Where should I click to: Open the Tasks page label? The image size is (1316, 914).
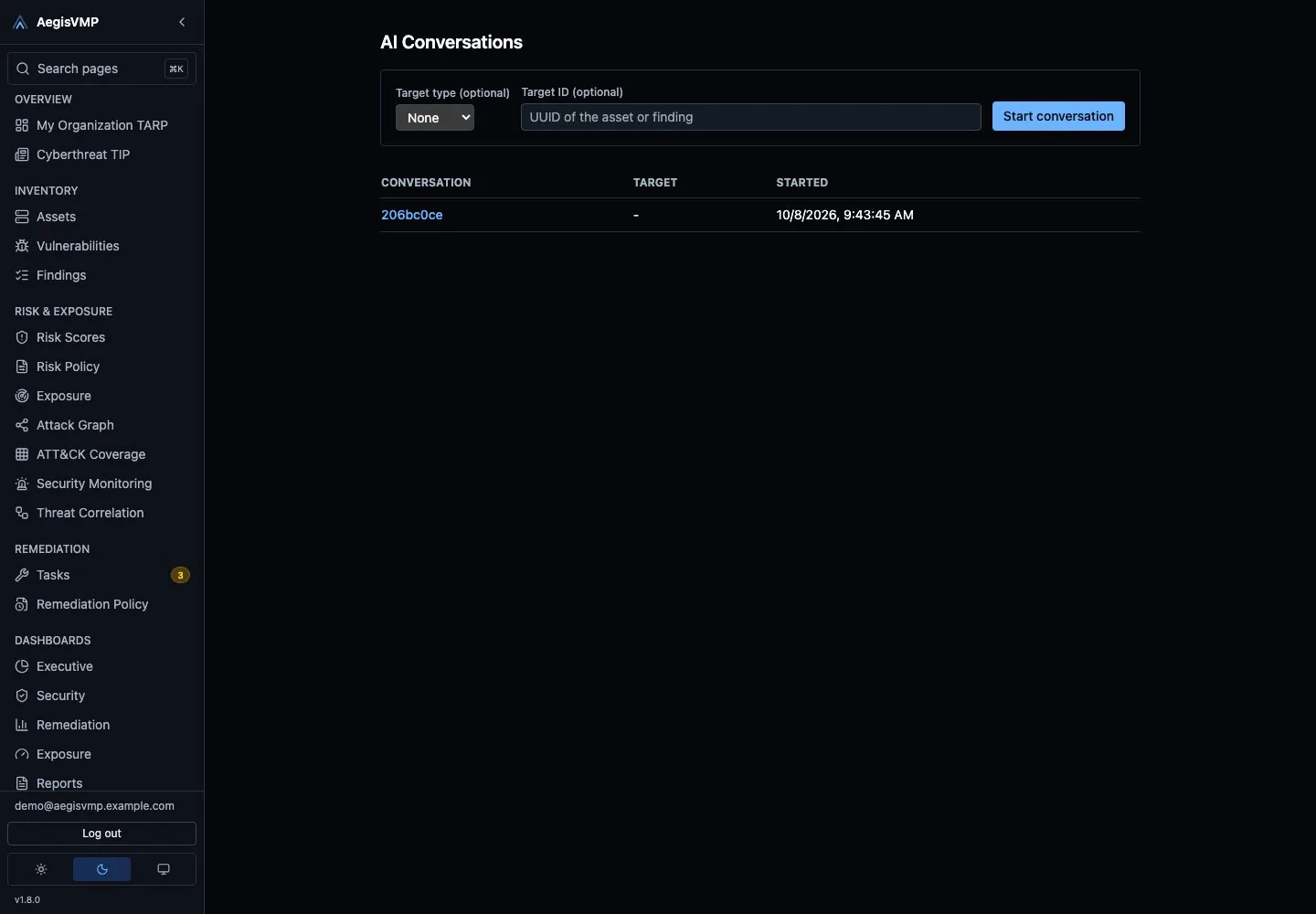coord(53,575)
